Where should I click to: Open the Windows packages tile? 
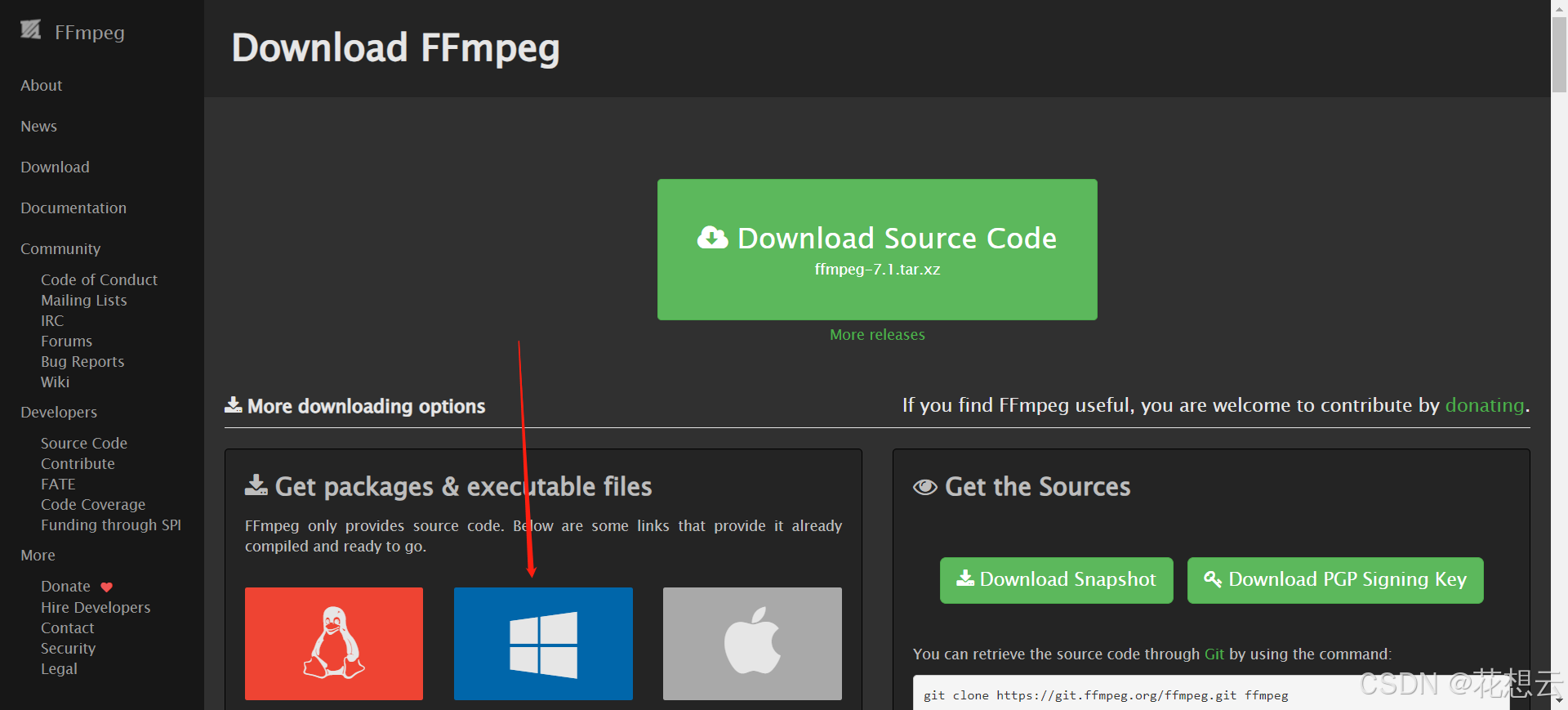[x=543, y=644]
